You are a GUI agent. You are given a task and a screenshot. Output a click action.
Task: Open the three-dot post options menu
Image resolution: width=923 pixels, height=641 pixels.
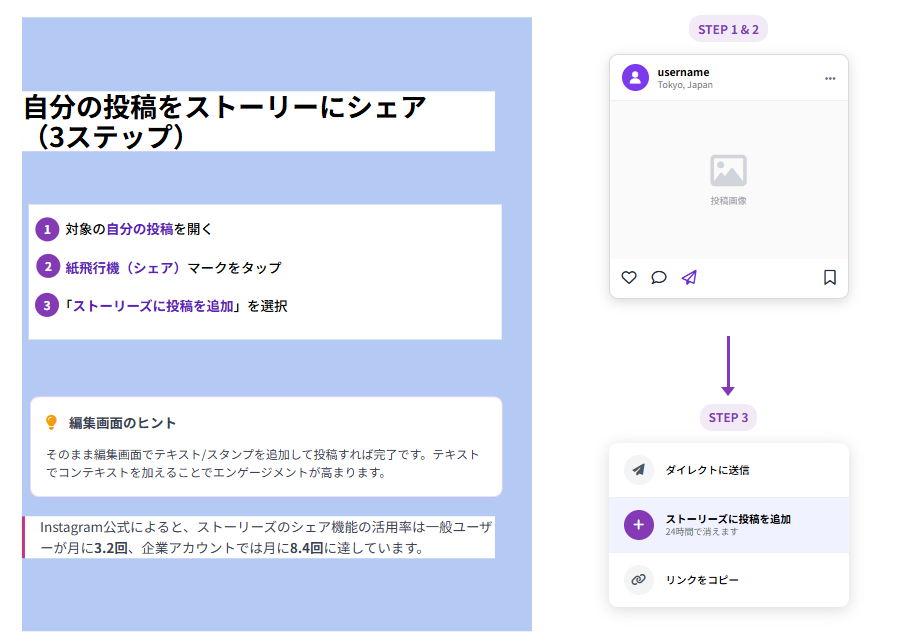(830, 78)
